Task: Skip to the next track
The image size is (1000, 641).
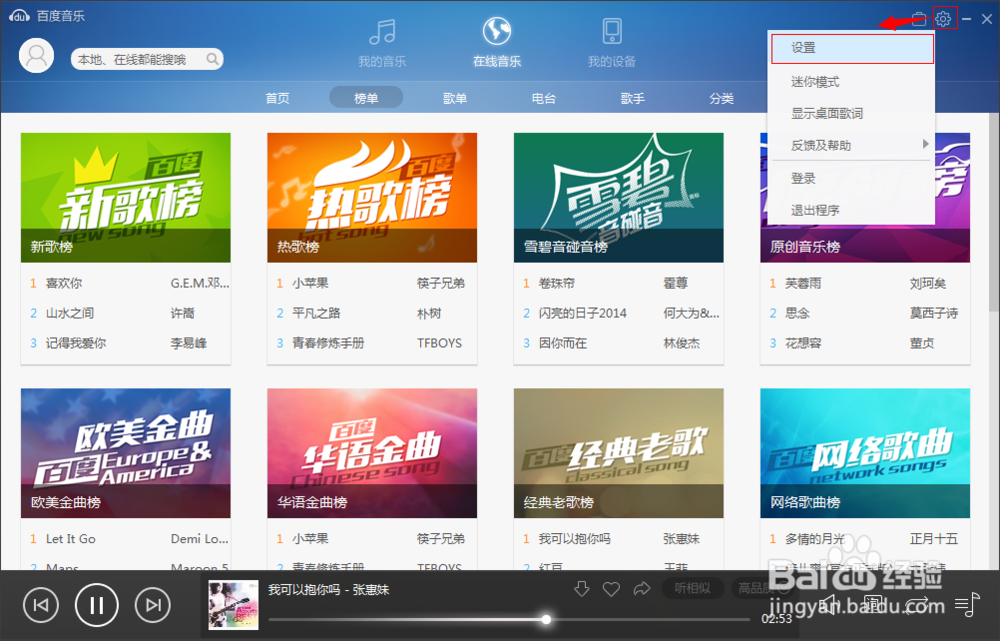Action: (x=152, y=605)
